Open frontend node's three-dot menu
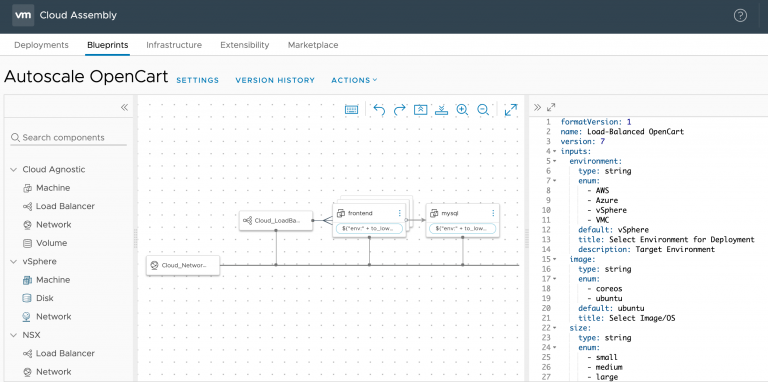The height and width of the screenshot is (382, 768). click(x=399, y=213)
